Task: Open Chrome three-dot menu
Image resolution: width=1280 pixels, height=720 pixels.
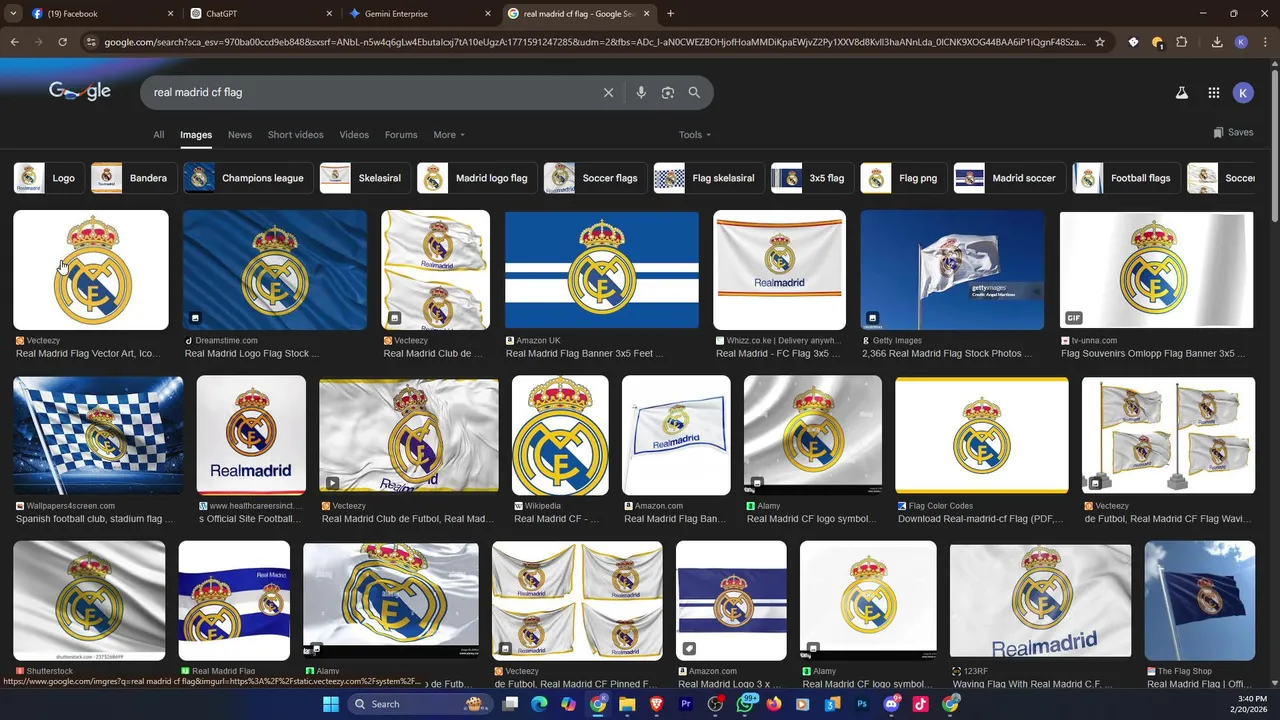Action: click(x=1266, y=42)
